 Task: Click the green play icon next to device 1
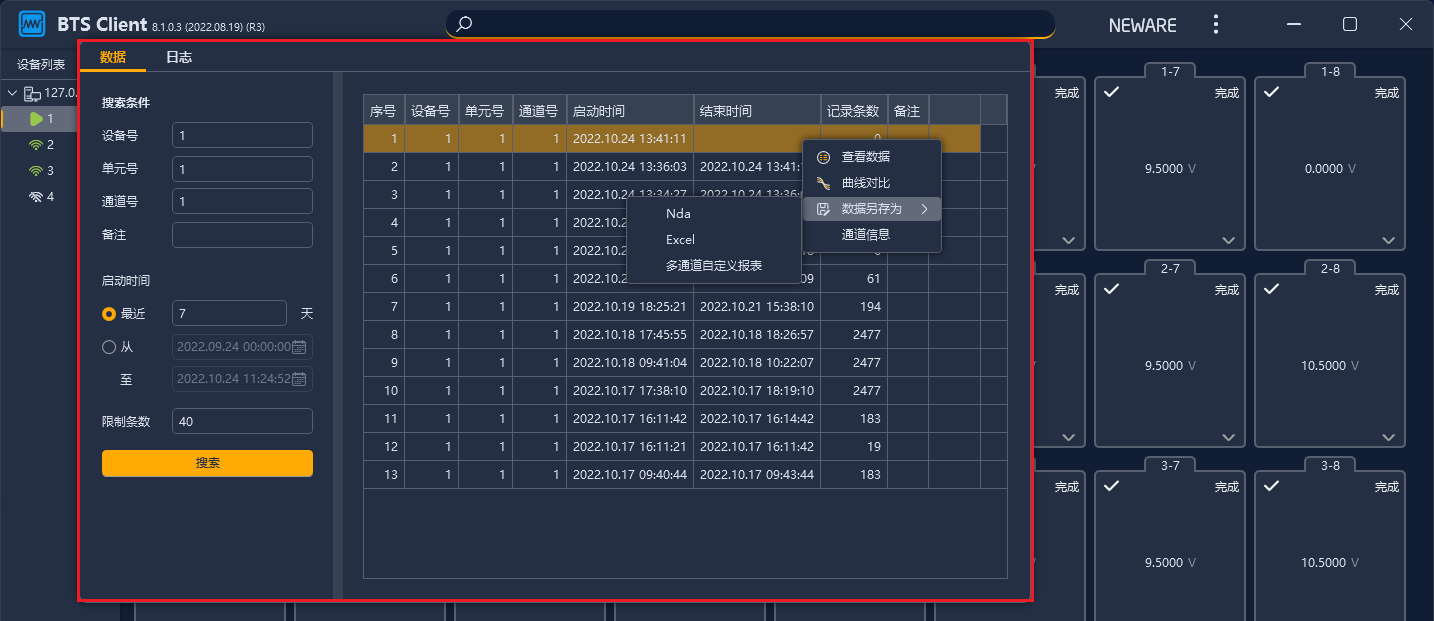pyautogui.click(x=36, y=118)
